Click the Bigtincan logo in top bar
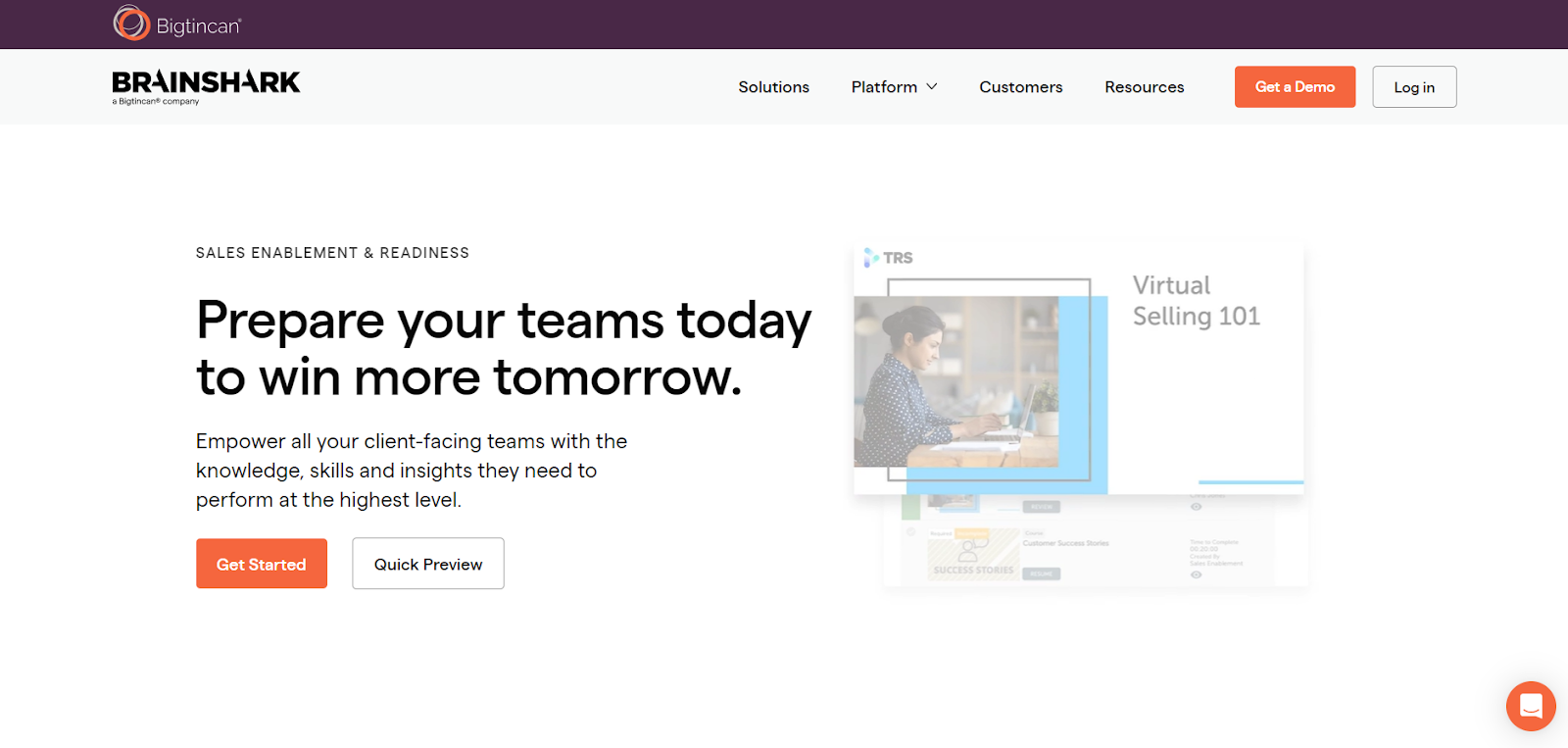1568x748 pixels. pos(177,24)
